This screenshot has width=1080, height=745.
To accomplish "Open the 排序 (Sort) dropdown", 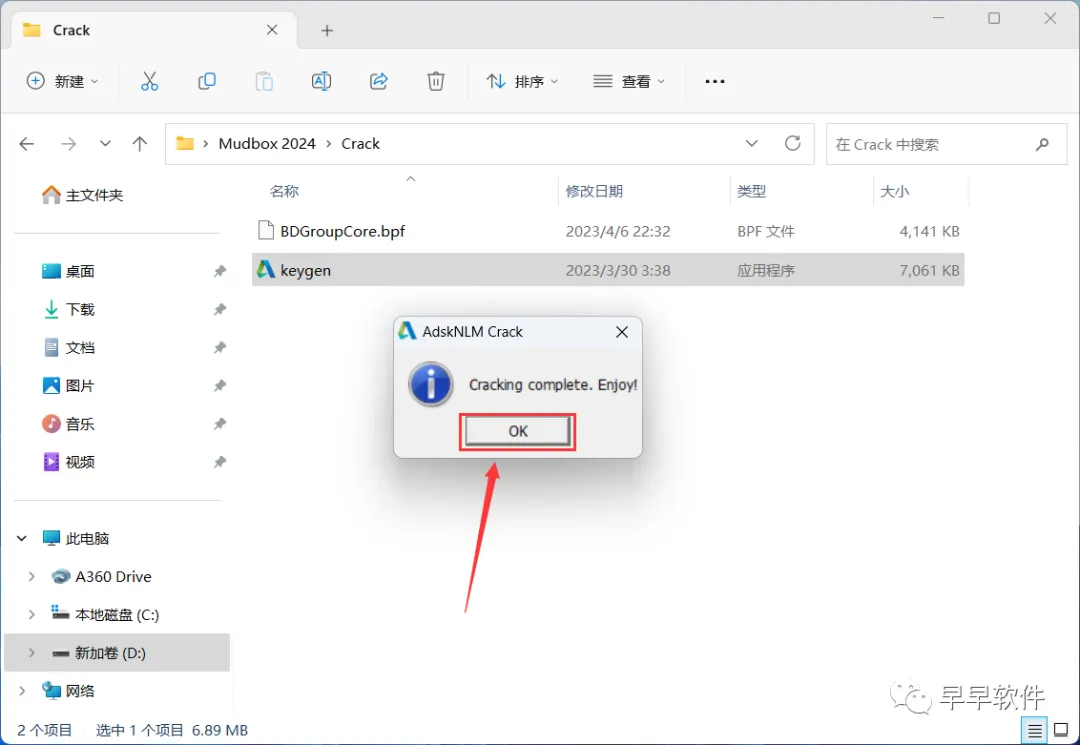I will 522,81.
